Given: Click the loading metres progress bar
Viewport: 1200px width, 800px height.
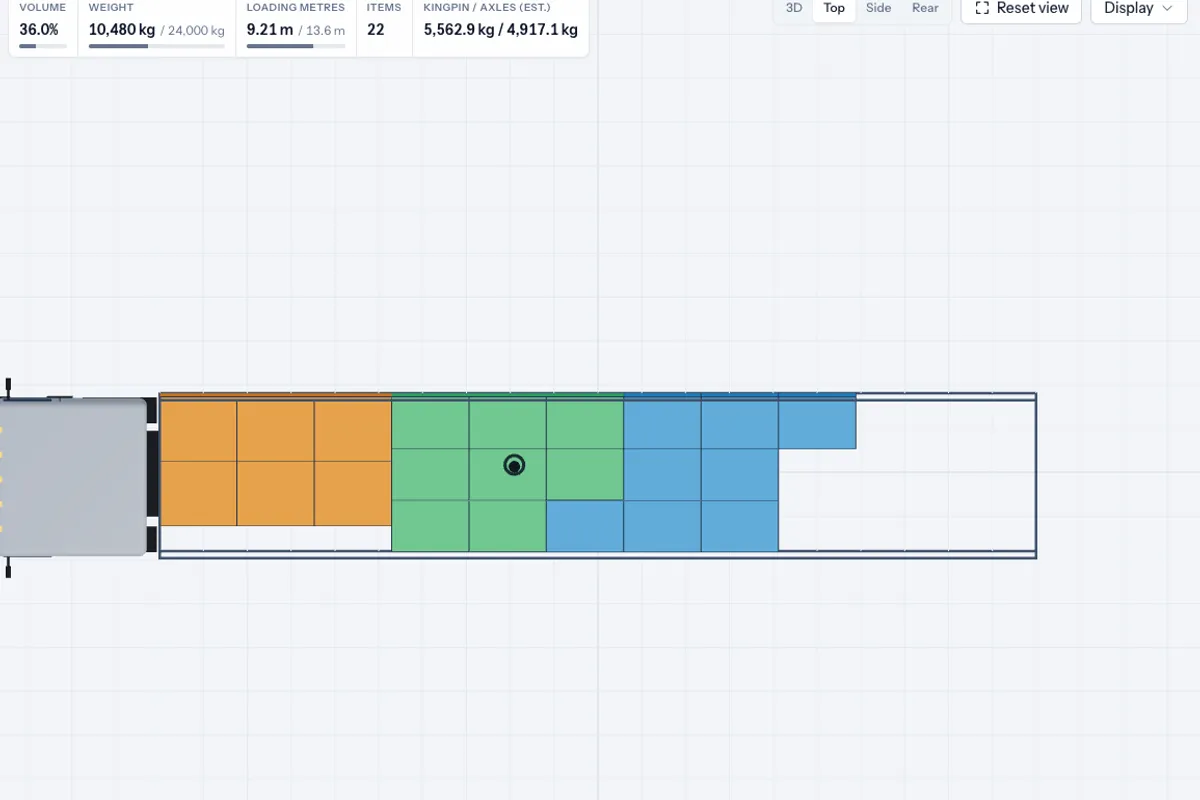Looking at the screenshot, I should point(296,46).
